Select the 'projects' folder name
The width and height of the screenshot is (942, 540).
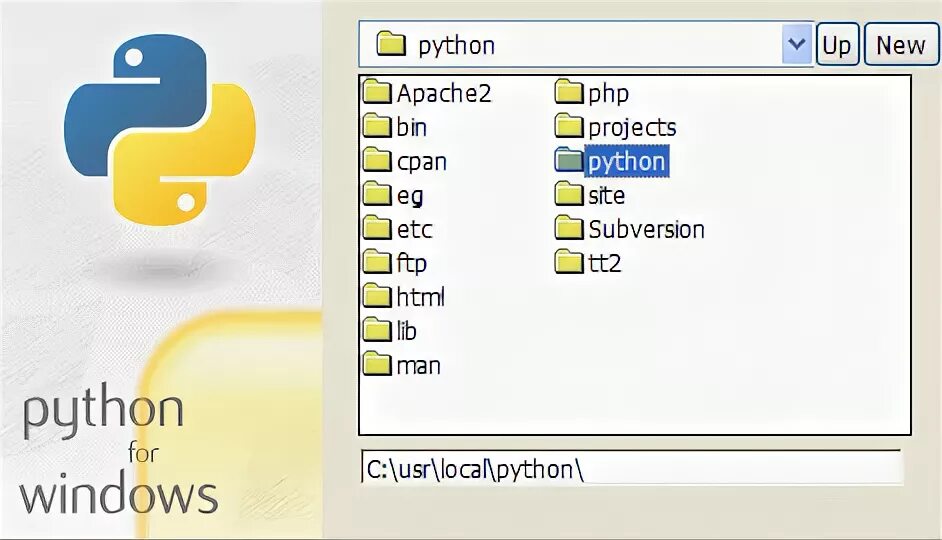coord(632,129)
